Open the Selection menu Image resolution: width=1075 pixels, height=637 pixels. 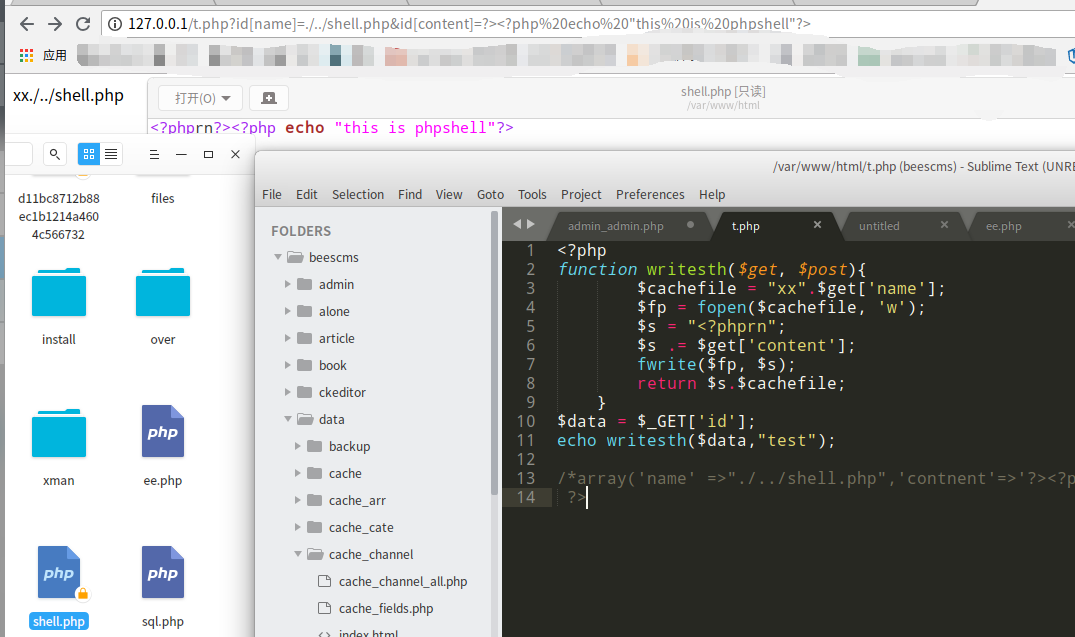358,195
